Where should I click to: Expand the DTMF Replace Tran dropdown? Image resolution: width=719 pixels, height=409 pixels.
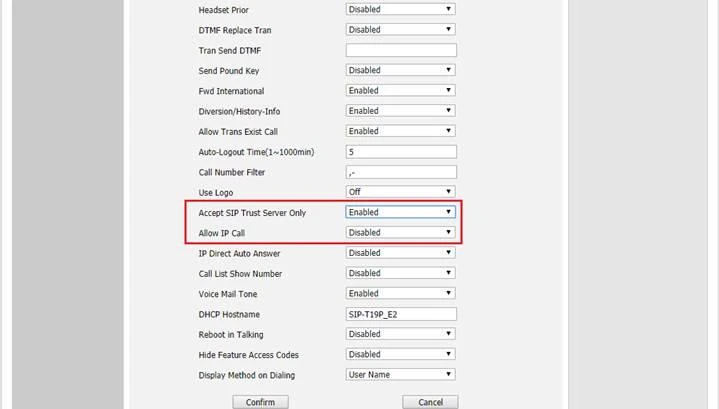point(400,30)
